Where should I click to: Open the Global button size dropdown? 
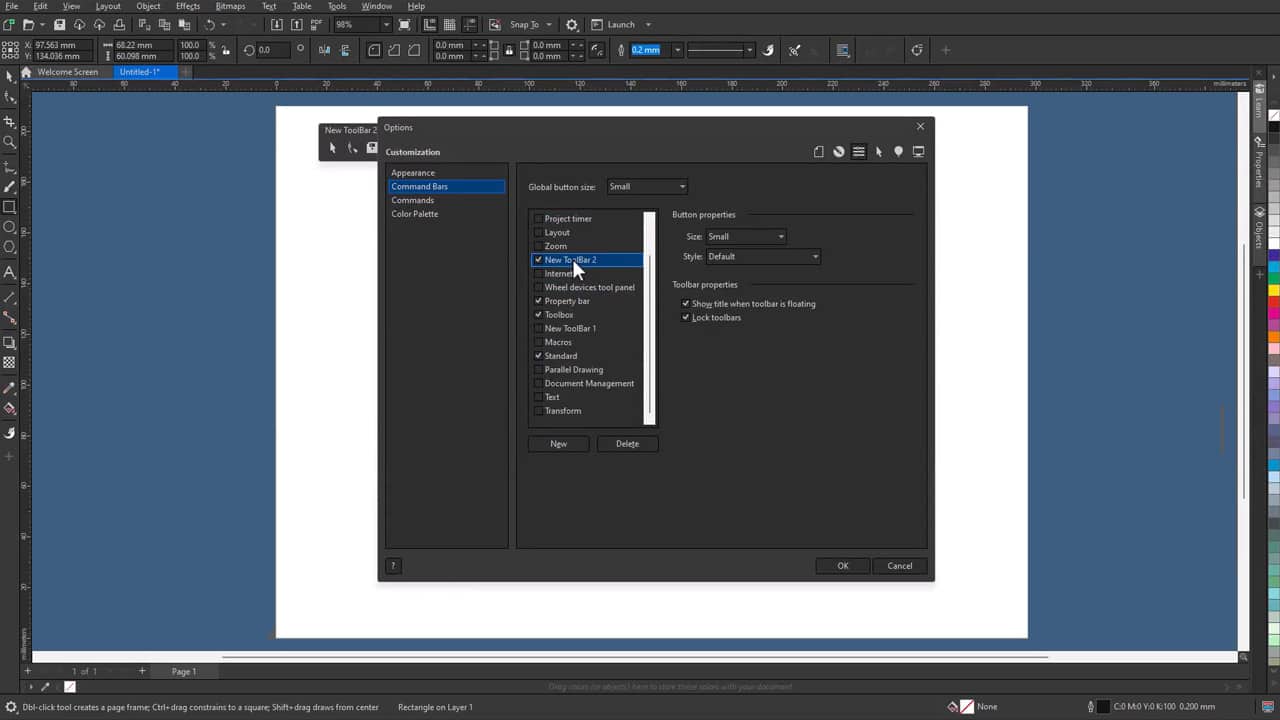(x=681, y=186)
